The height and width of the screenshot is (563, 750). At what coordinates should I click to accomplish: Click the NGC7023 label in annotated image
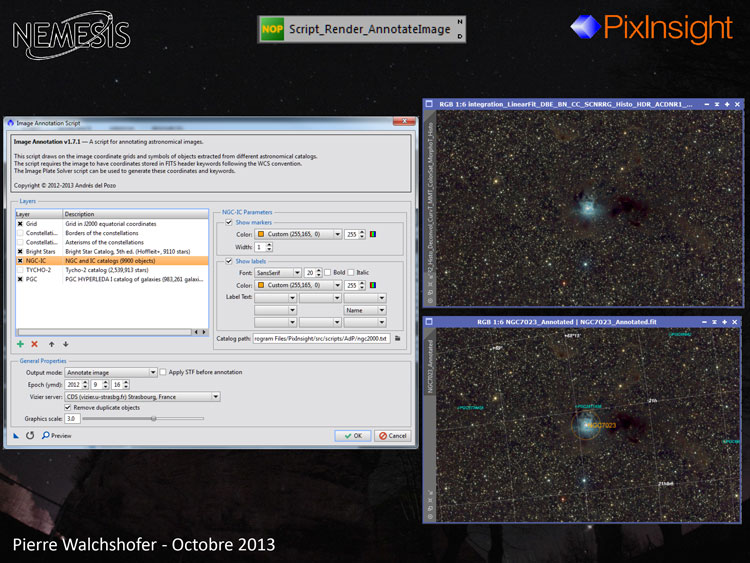(x=602, y=425)
